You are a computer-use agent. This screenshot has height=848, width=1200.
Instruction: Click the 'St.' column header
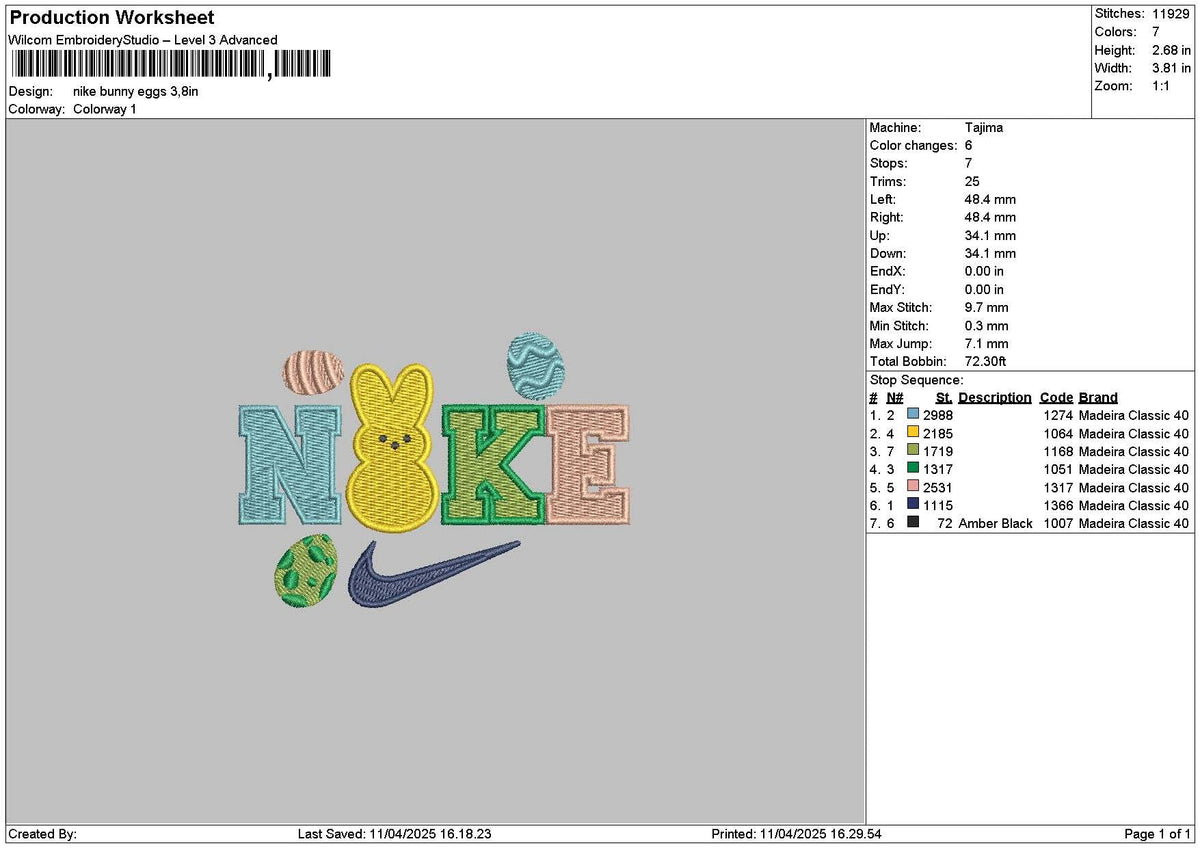coord(944,397)
